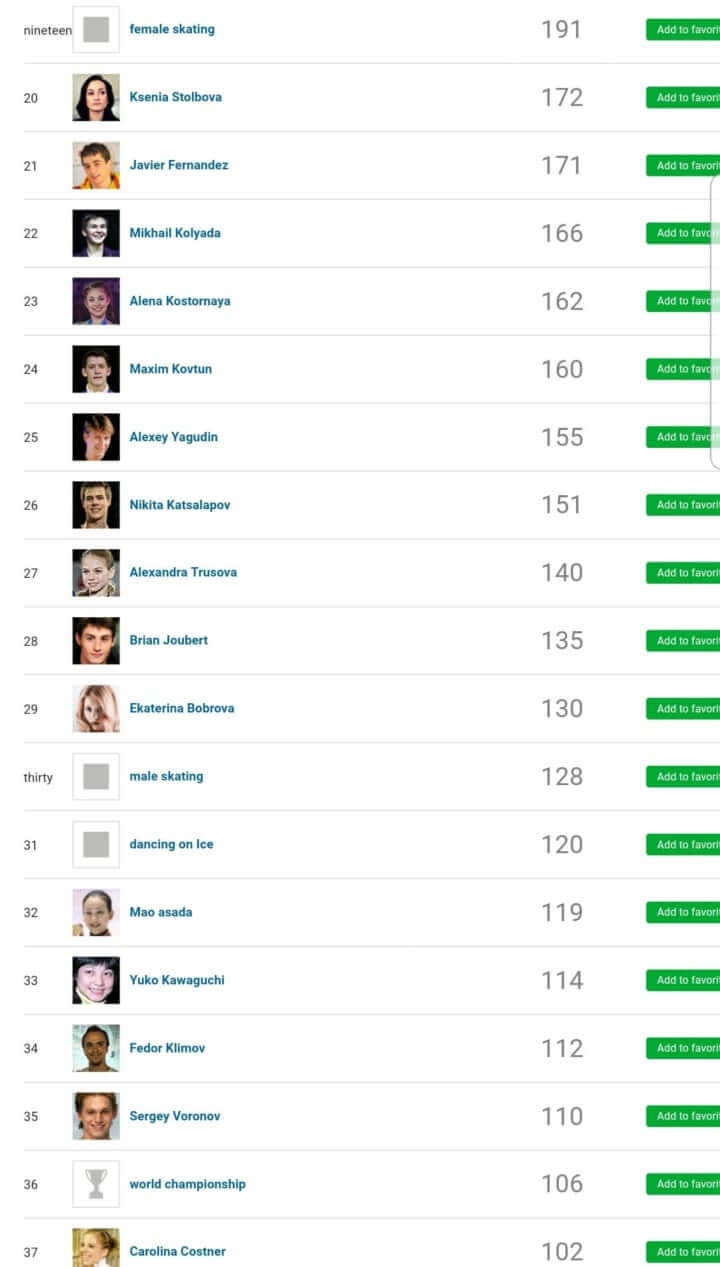This screenshot has height=1267, width=720.
Task: Open Ksenia Stolbova's profile photo
Action: pyautogui.click(x=96, y=97)
